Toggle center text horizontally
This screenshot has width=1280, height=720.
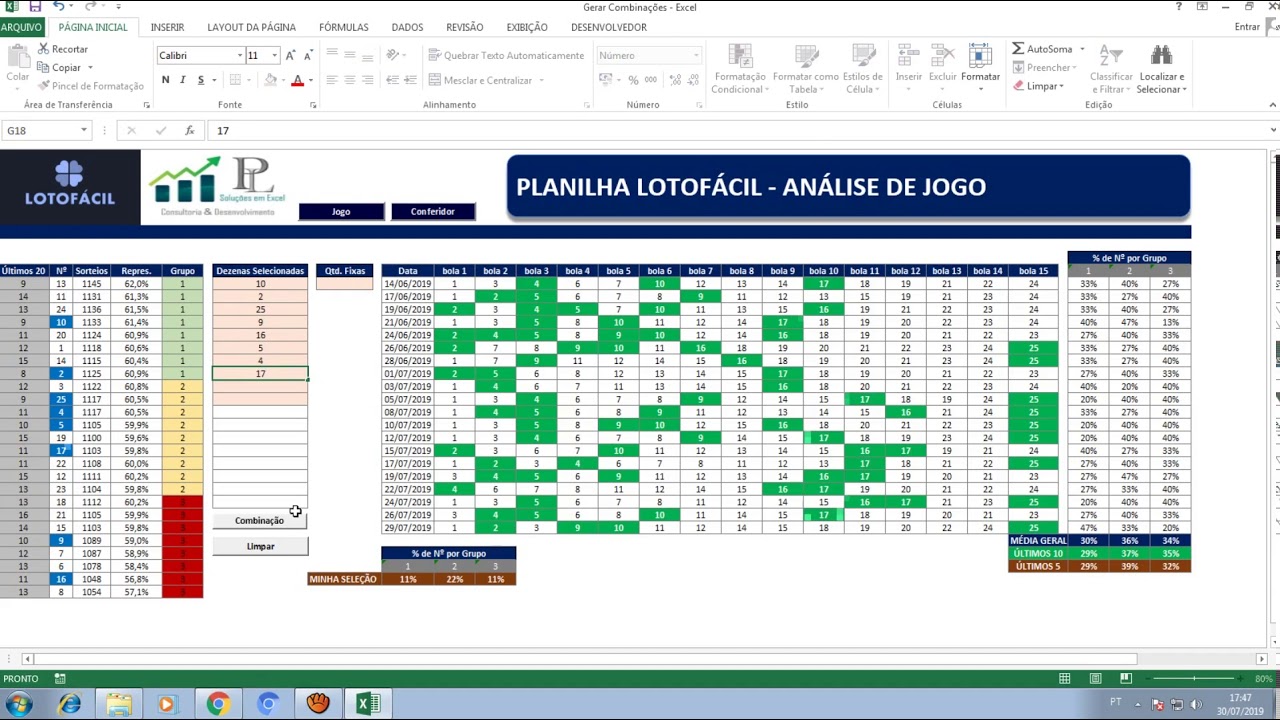pyautogui.click(x=350, y=80)
